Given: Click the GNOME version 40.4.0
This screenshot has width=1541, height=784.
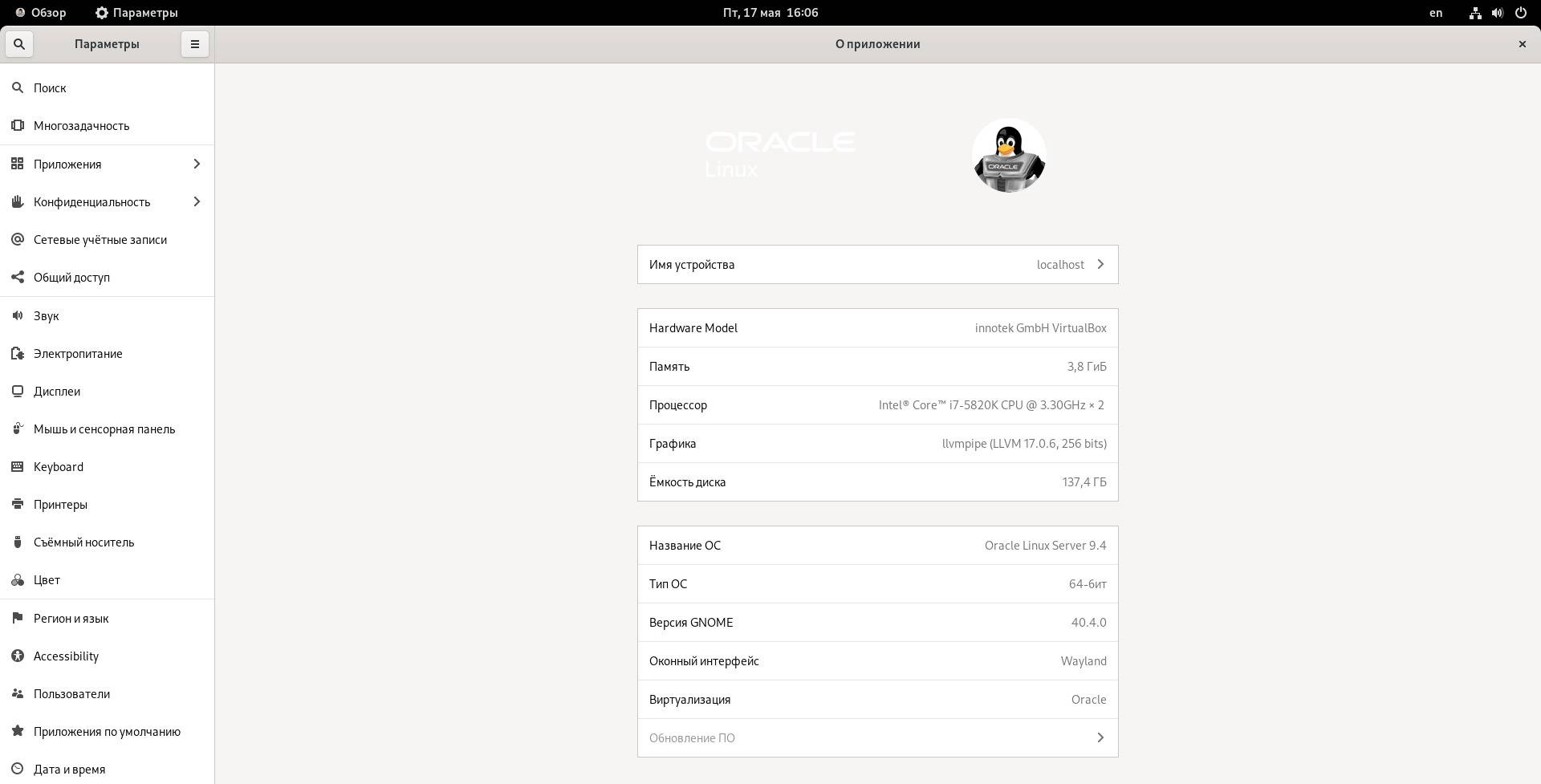Looking at the screenshot, I should point(1088,623).
